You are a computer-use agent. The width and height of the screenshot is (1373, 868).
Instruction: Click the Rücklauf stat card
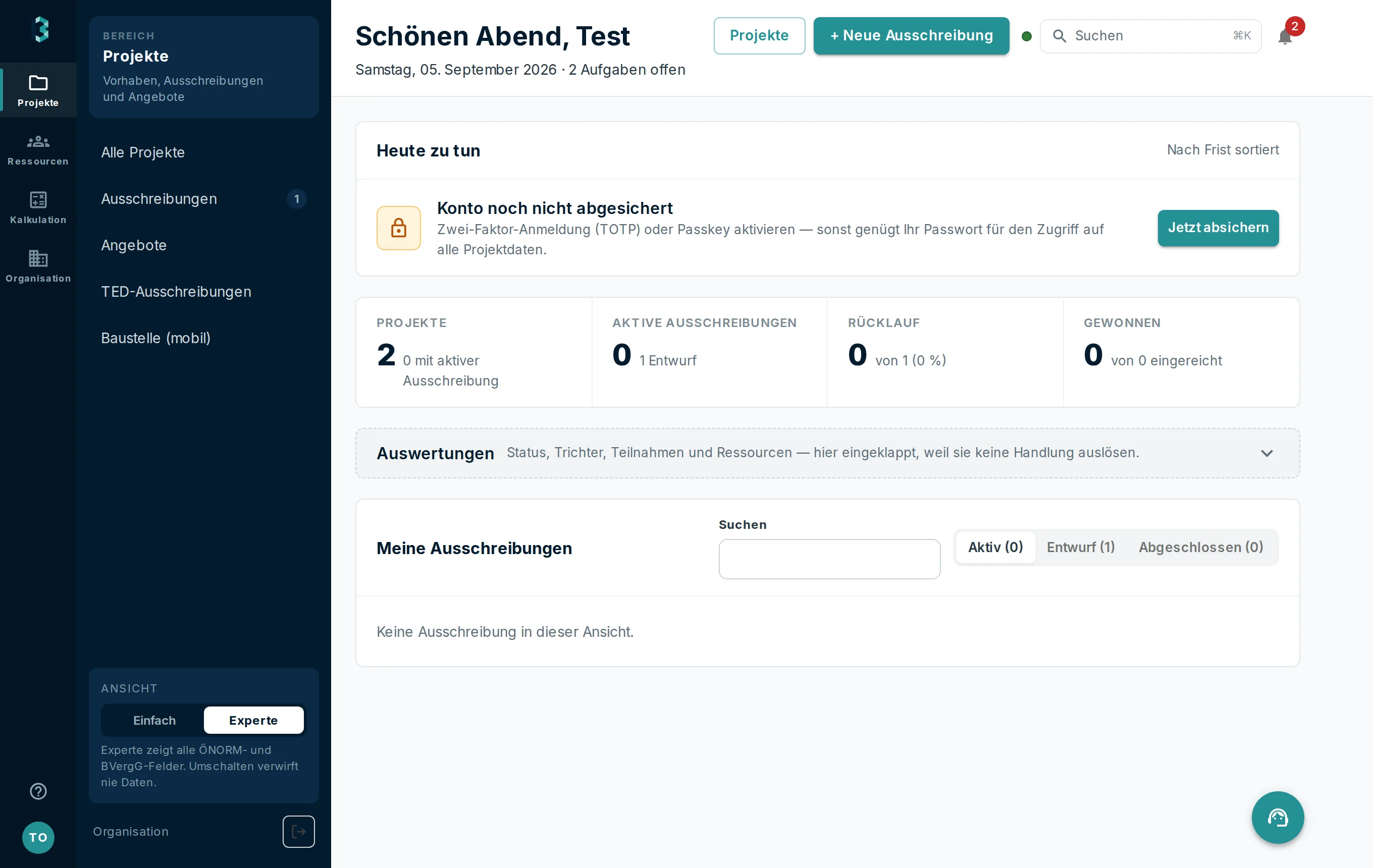click(x=945, y=352)
